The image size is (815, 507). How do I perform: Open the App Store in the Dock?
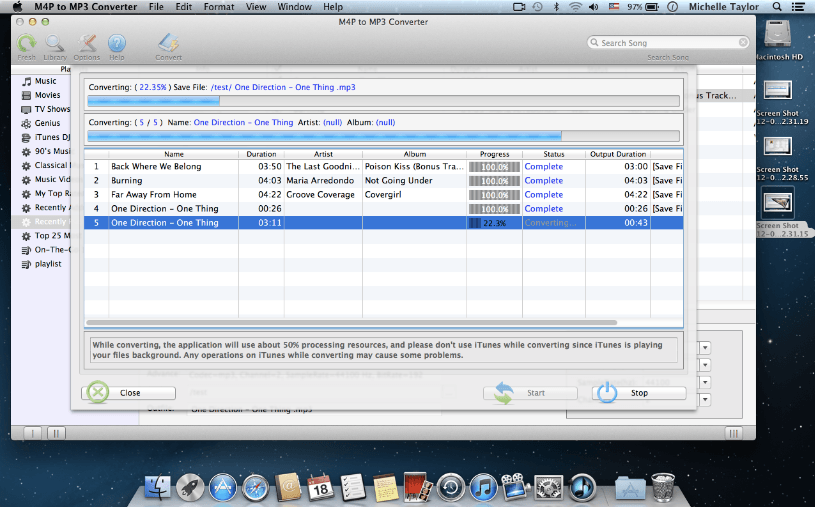click(x=222, y=488)
